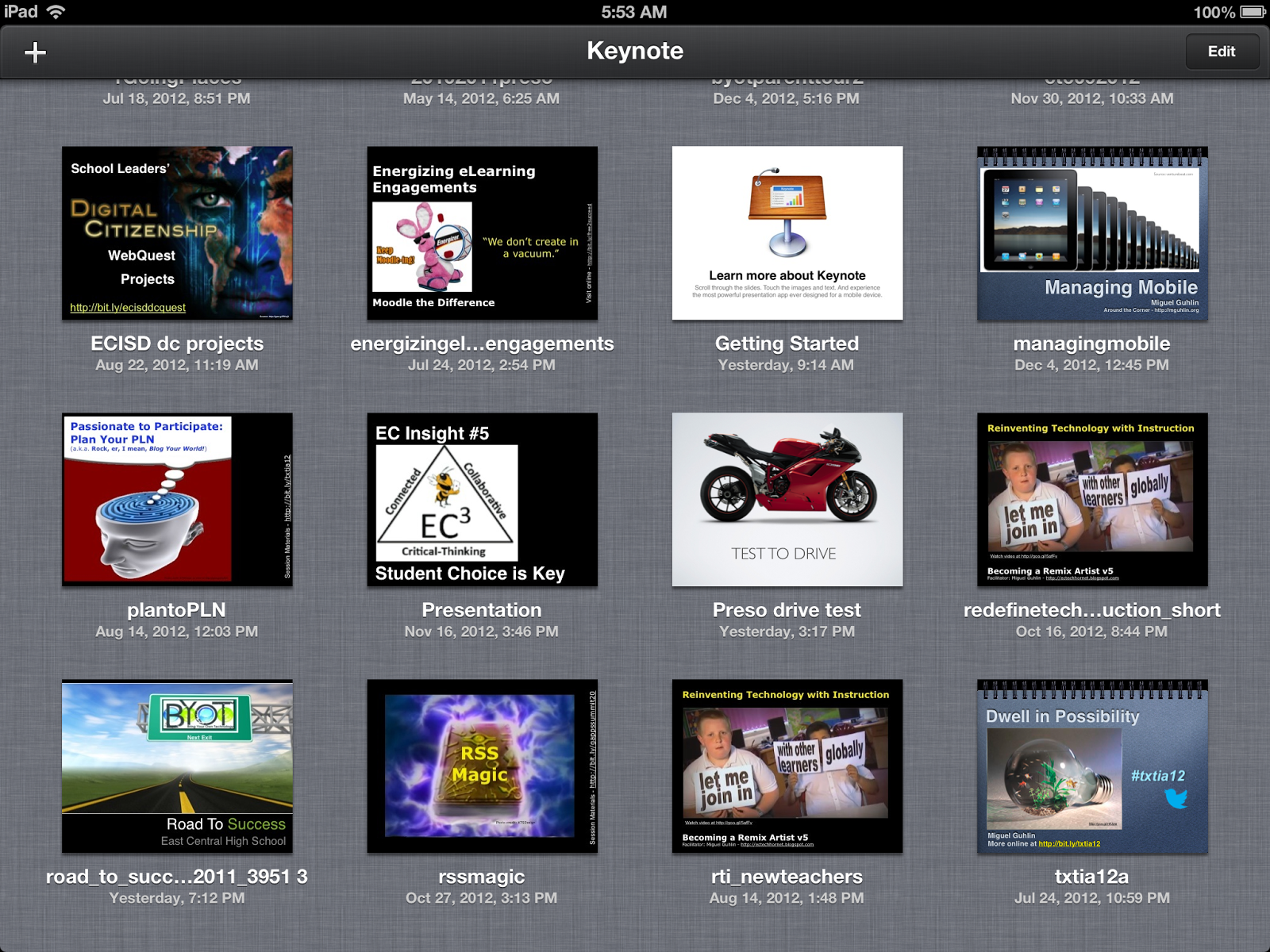Tap the date "Dec 4, 2012, 5:16 PM"

[x=787, y=98]
